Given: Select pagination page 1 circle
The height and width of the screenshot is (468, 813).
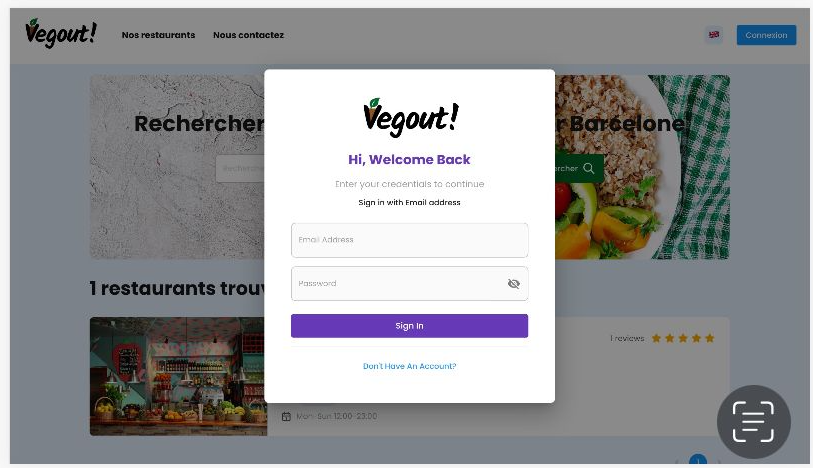Looking at the screenshot, I should [698, 459].
